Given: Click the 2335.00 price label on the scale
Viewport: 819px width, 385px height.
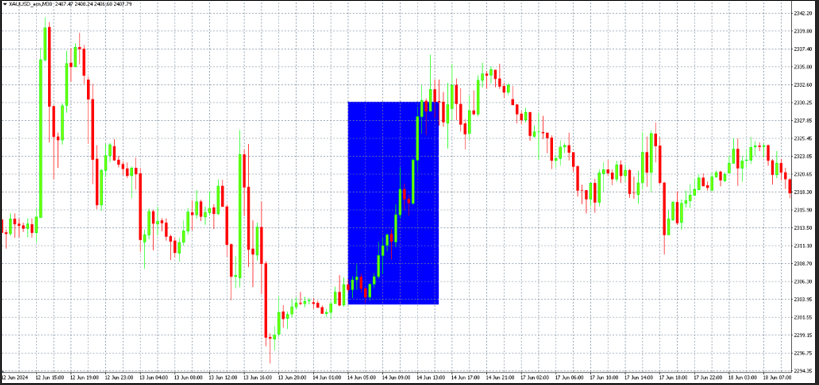Looking at the screenshot, I should tap(803, 67).
